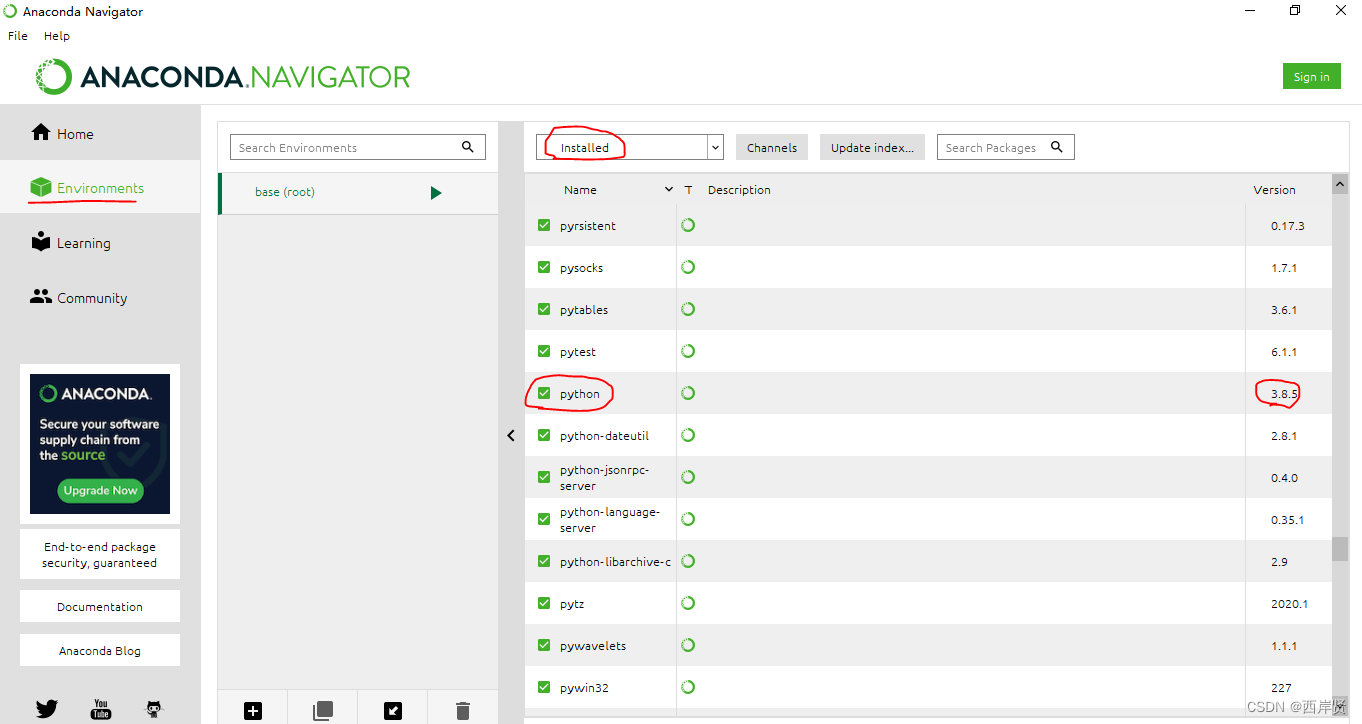Go to the Learning section
Viewport: 1362px width, 724px height.
(x=100, y=243)
